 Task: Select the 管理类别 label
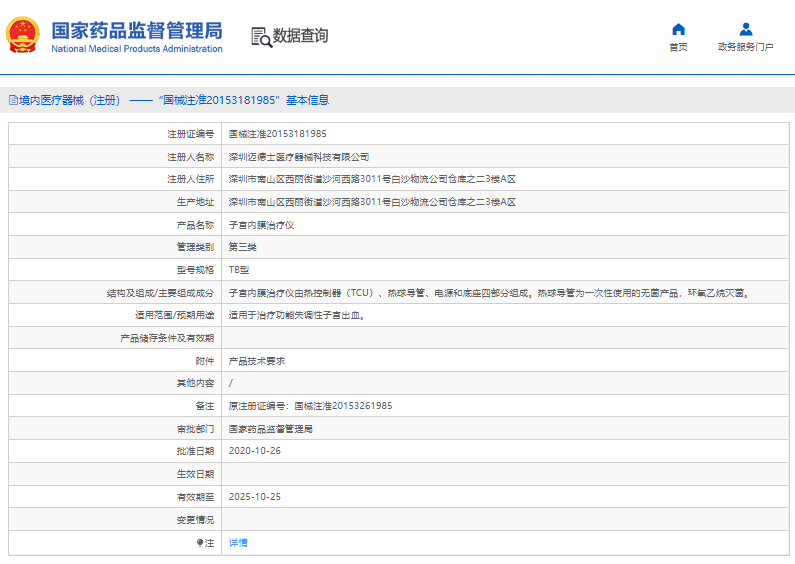coord(195,247)
